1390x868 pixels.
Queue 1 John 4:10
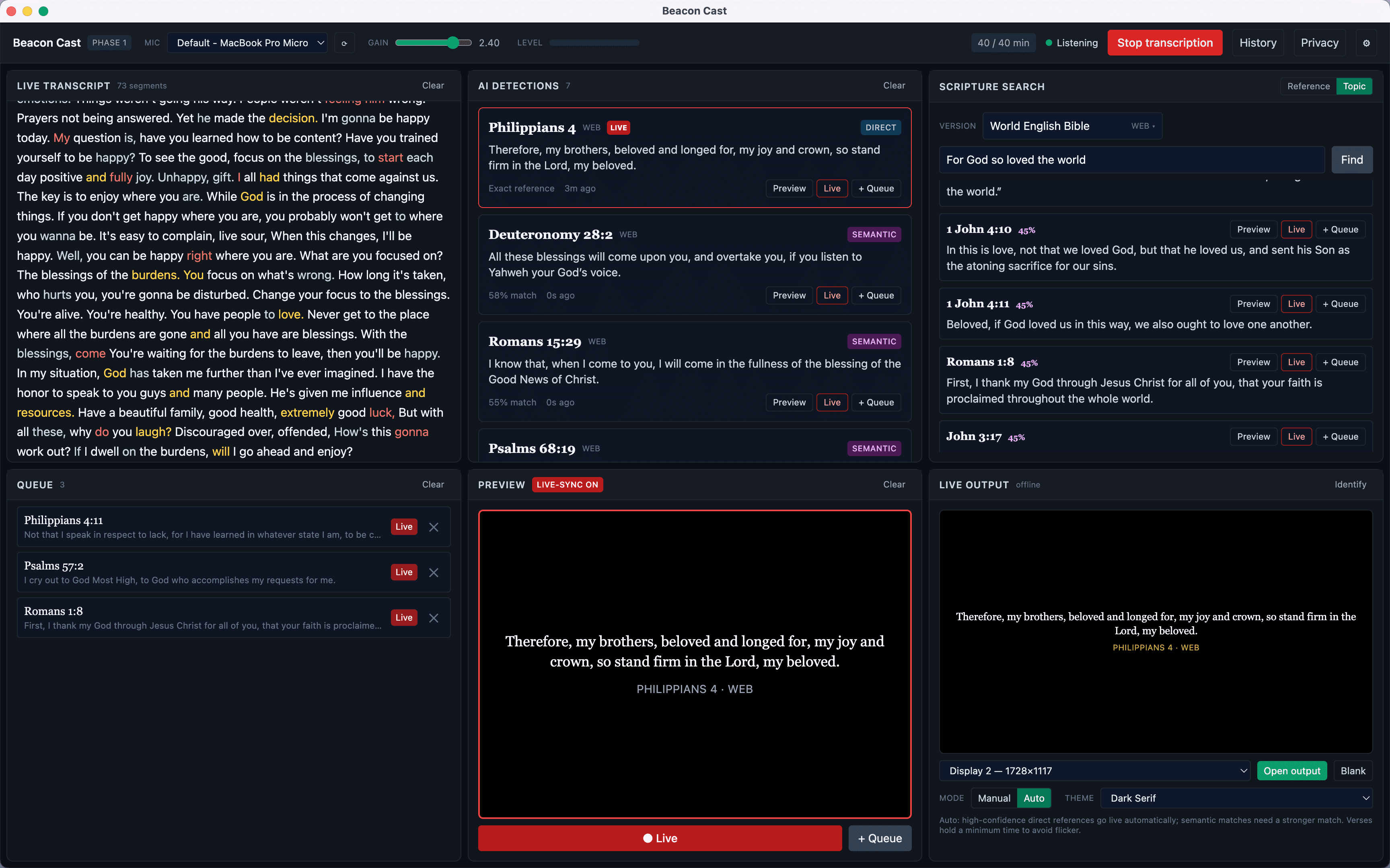1340,229
